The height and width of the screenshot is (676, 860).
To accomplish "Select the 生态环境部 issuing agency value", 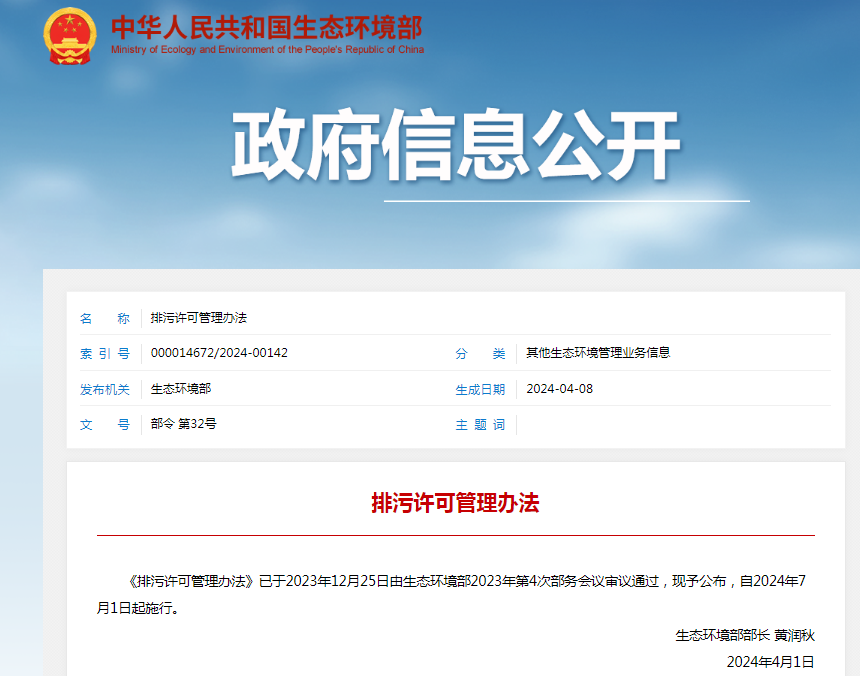I will point(181,389).
